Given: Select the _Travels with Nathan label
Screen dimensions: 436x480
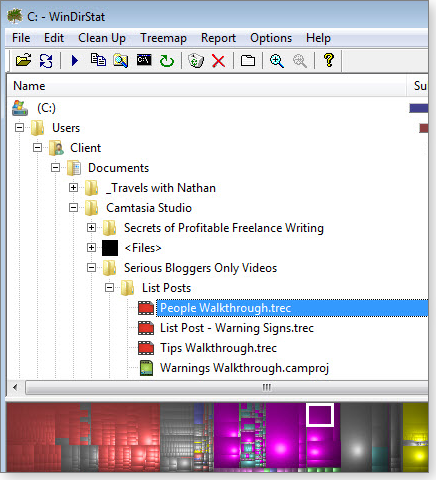Looking at the screenshot, I should [x=161, y=188].
